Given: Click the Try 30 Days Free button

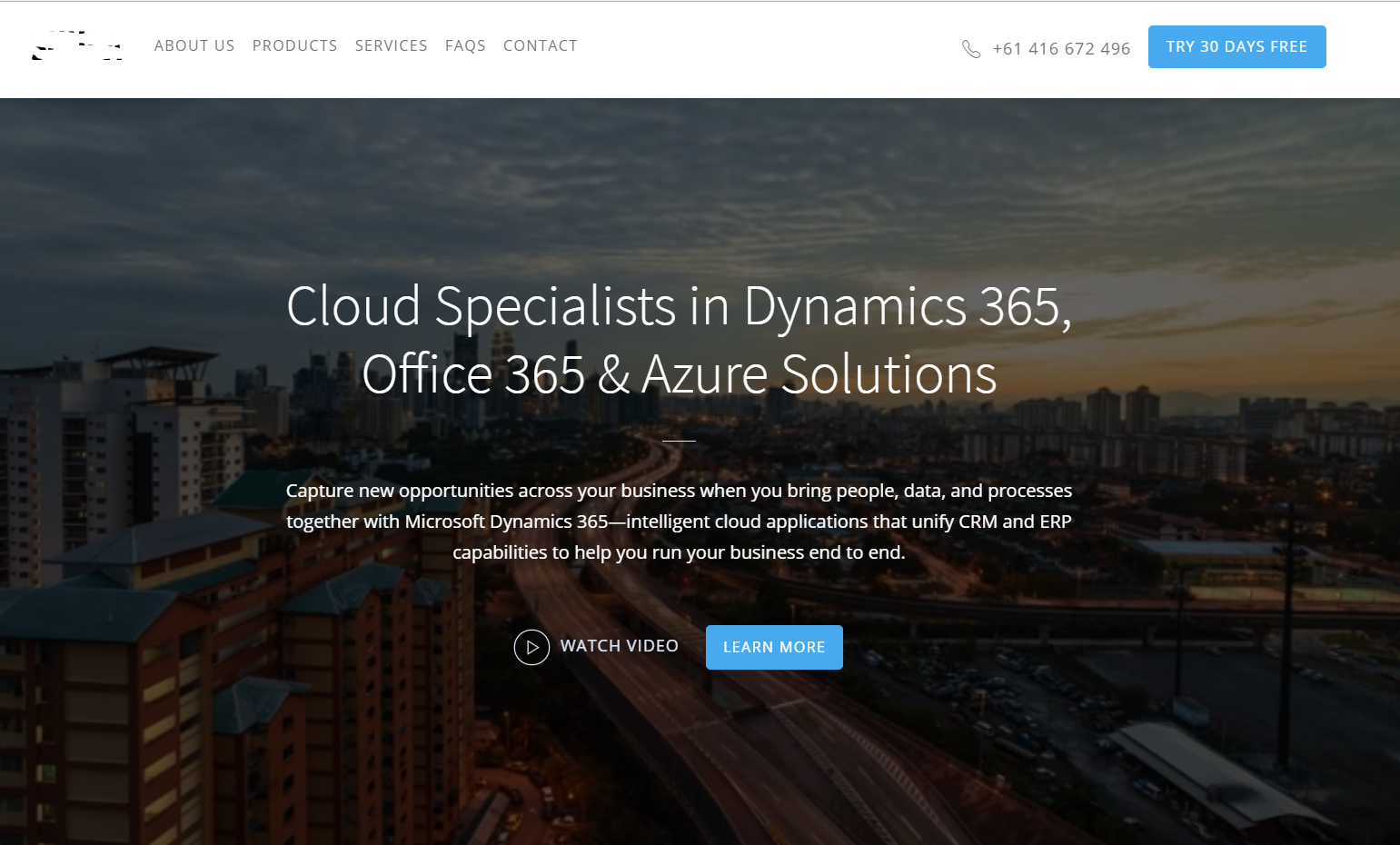Looking at the screenshot, I should tap(1236, 46).
